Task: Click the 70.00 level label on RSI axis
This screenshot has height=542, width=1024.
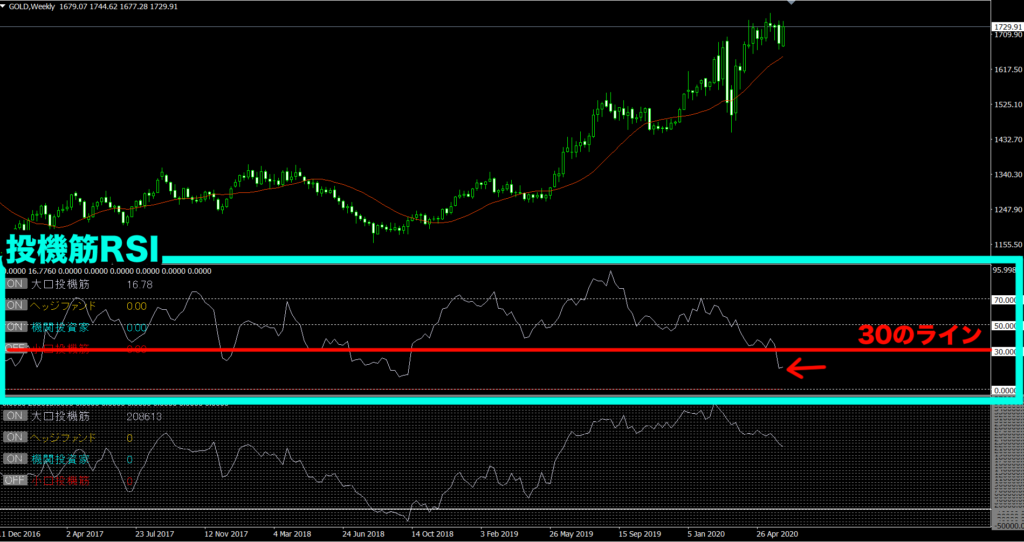Action: point(1005,299)
